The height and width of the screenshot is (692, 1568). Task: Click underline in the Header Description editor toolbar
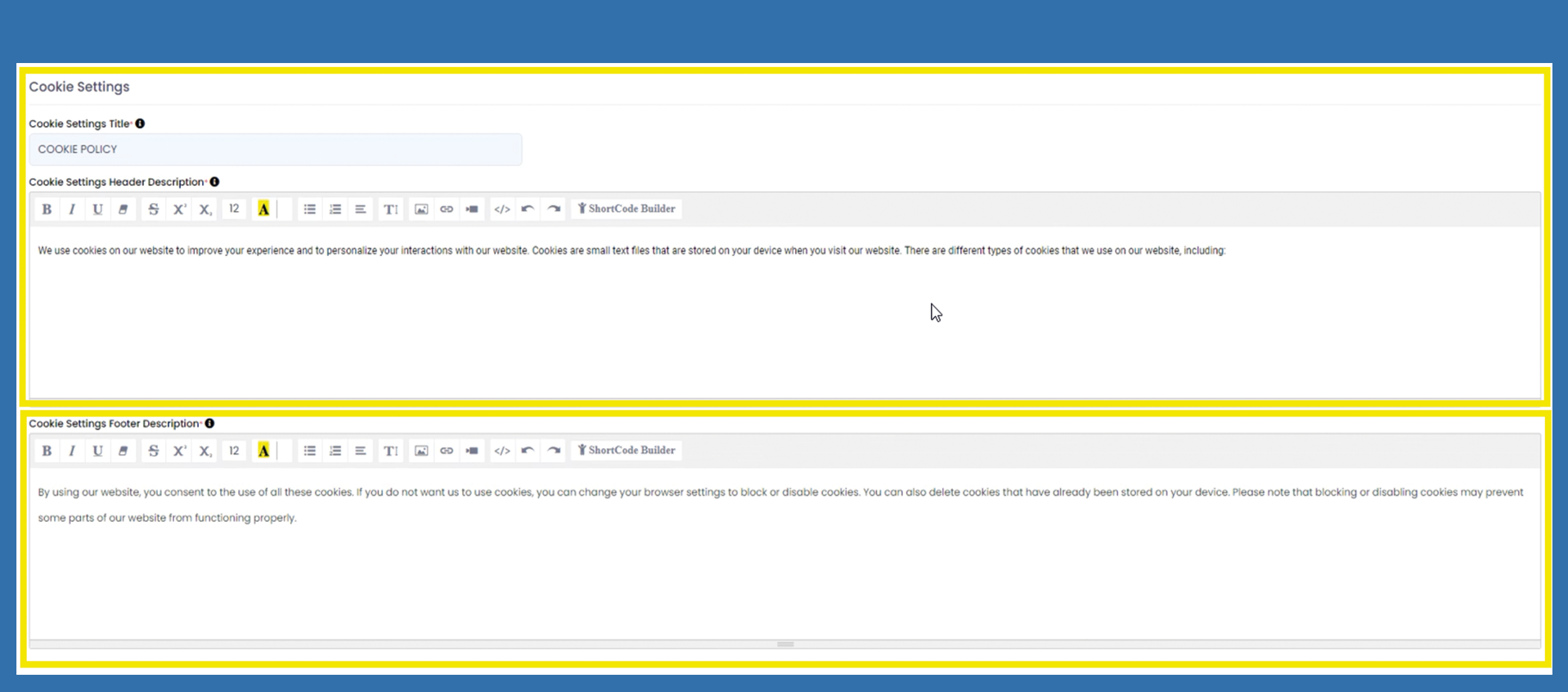pyautogui.click(x=97, y=209)
